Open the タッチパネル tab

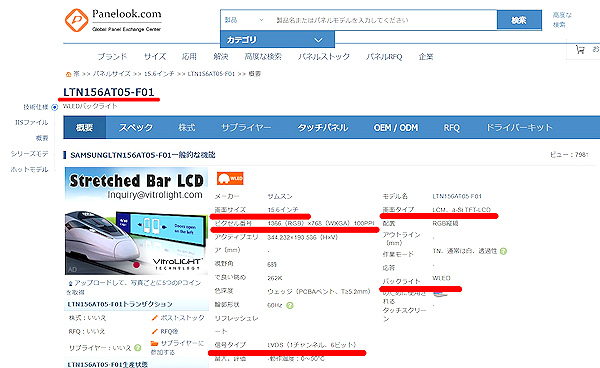(x=323, y=127)
